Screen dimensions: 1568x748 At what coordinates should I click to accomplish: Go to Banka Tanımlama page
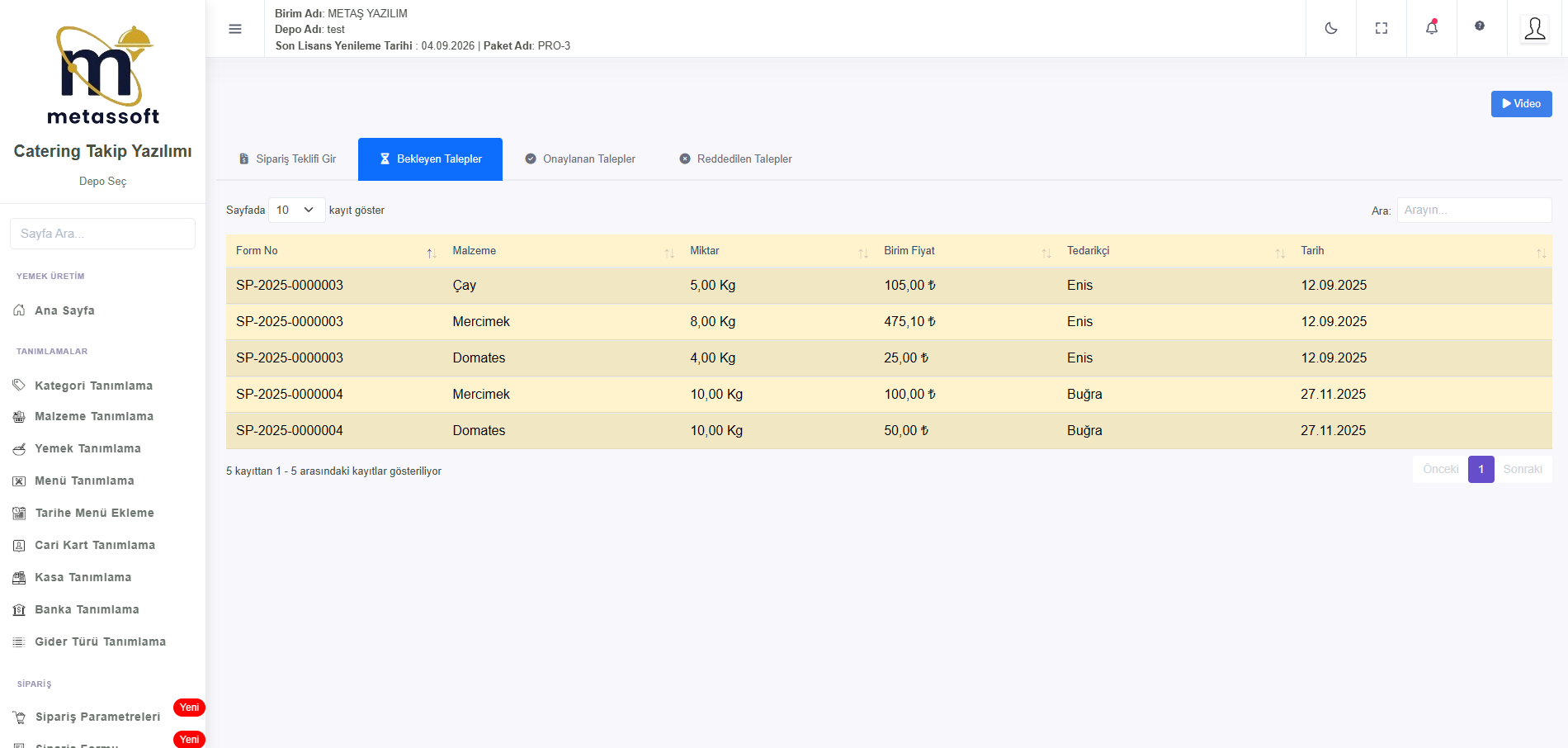pyautogui.click(x=87, y=609)
